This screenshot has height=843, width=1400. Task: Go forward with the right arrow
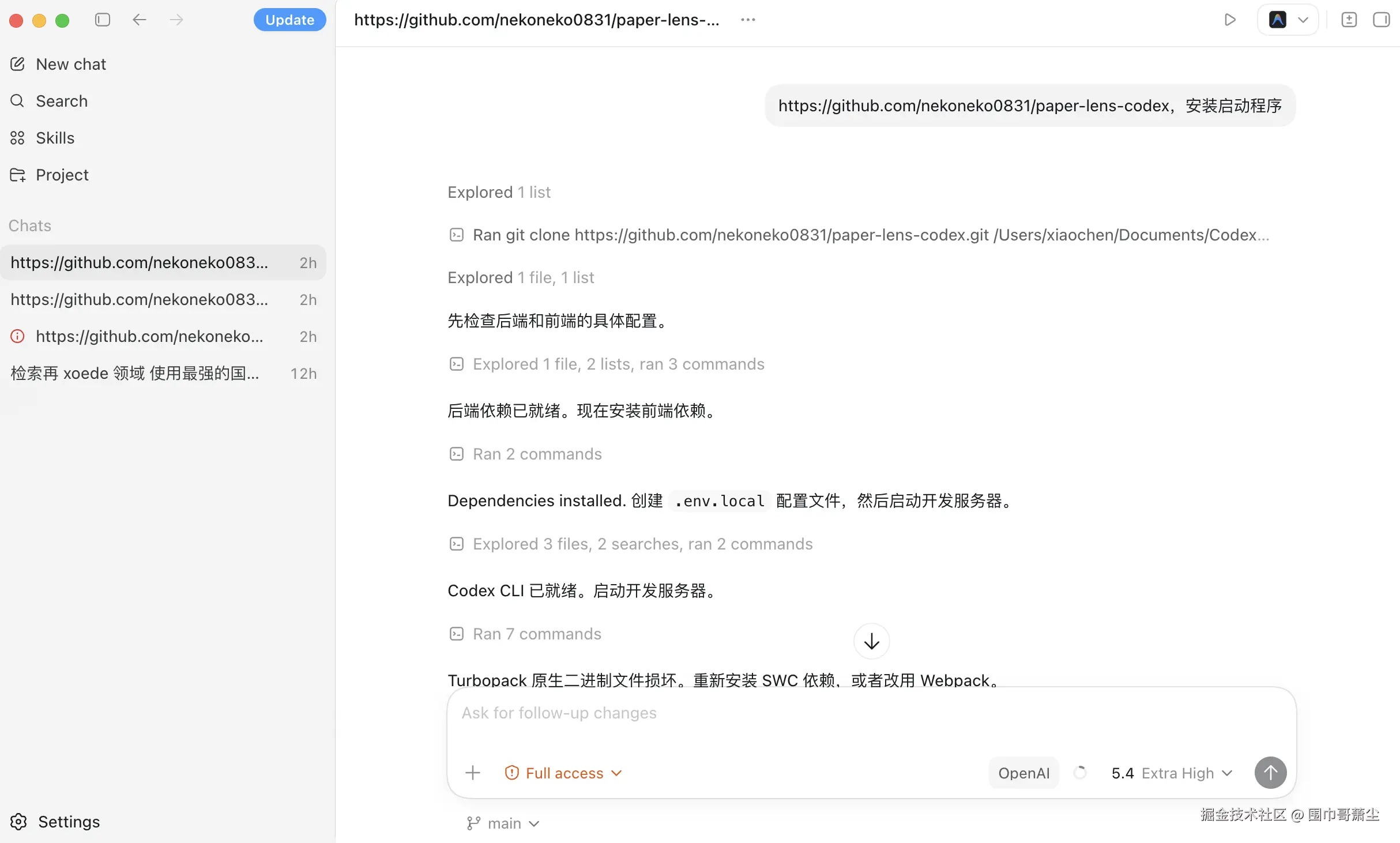click(x=176, y=20)
